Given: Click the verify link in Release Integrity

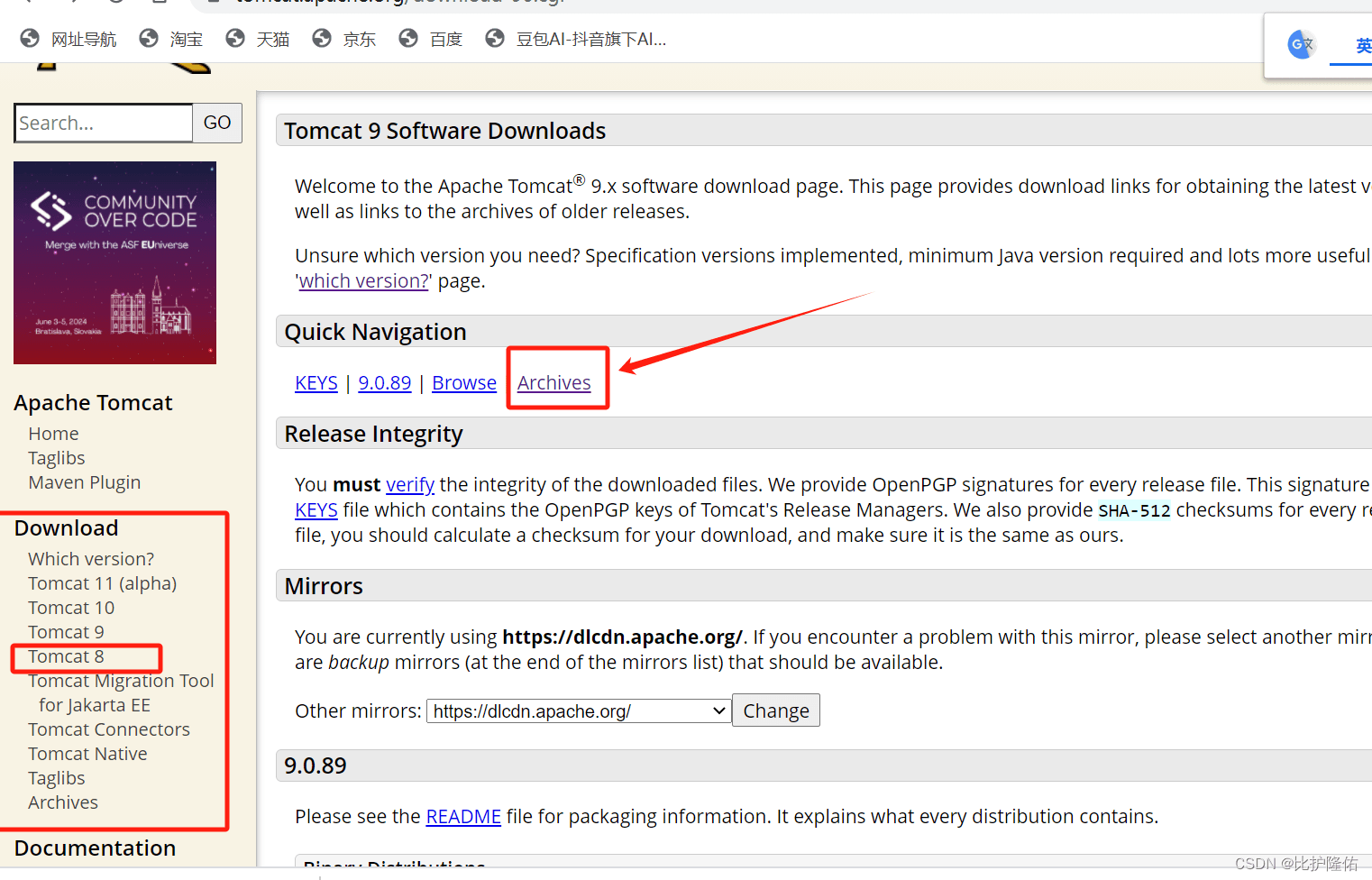Looking at the screenshot, I should (410, 484).
